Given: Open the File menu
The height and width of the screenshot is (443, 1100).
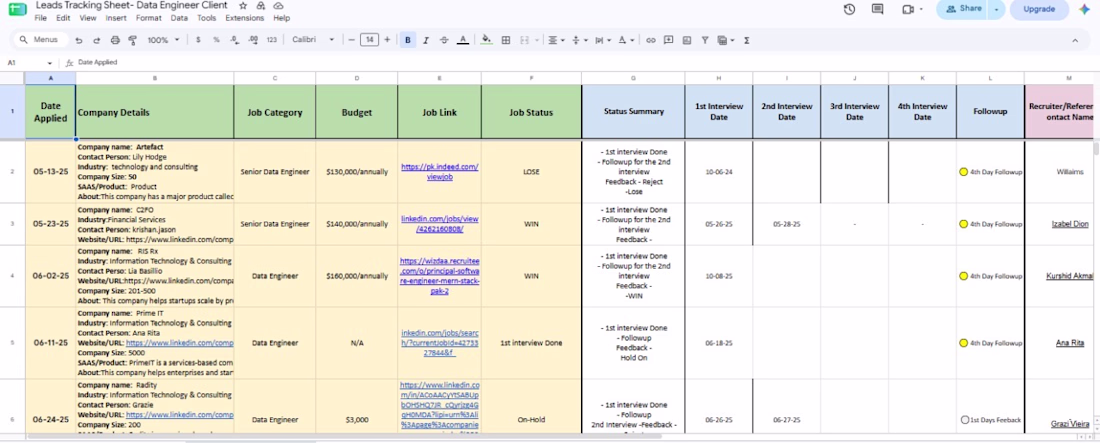Looking at the screenshot, I should click(x=41, y=18).
